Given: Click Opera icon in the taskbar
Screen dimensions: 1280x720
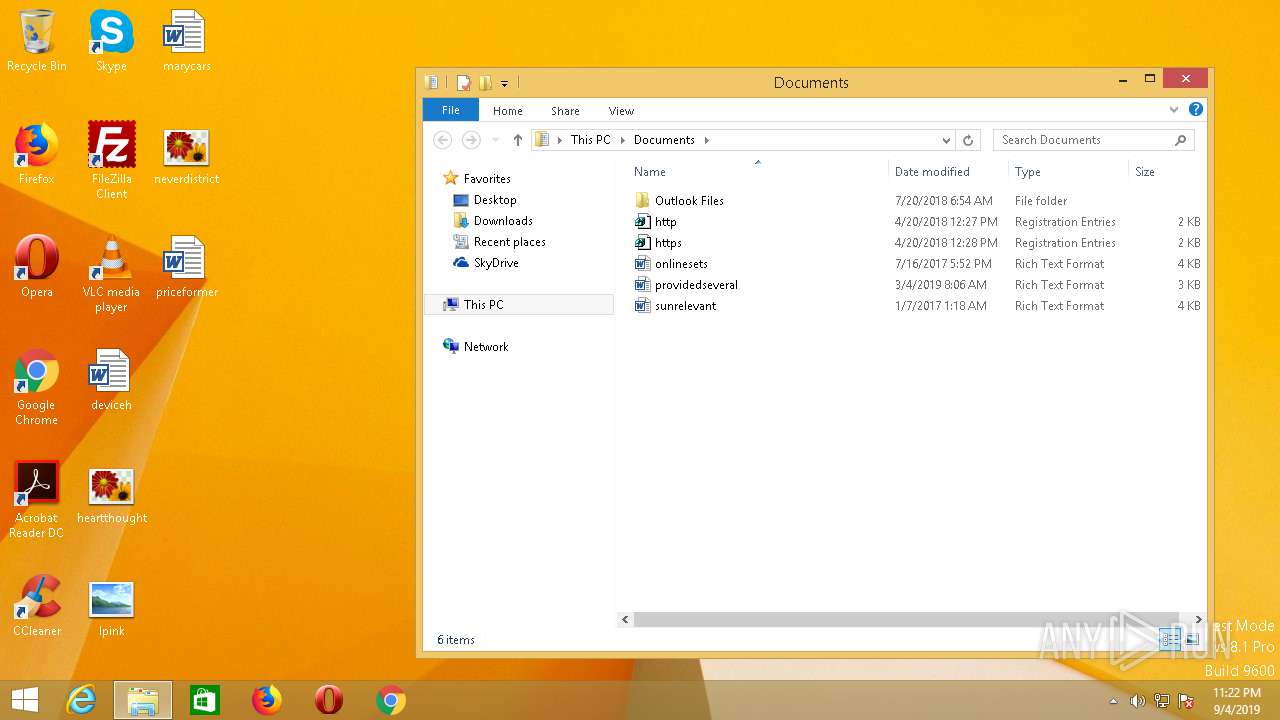Looking at the screenshot, I should tap(329, 700).
